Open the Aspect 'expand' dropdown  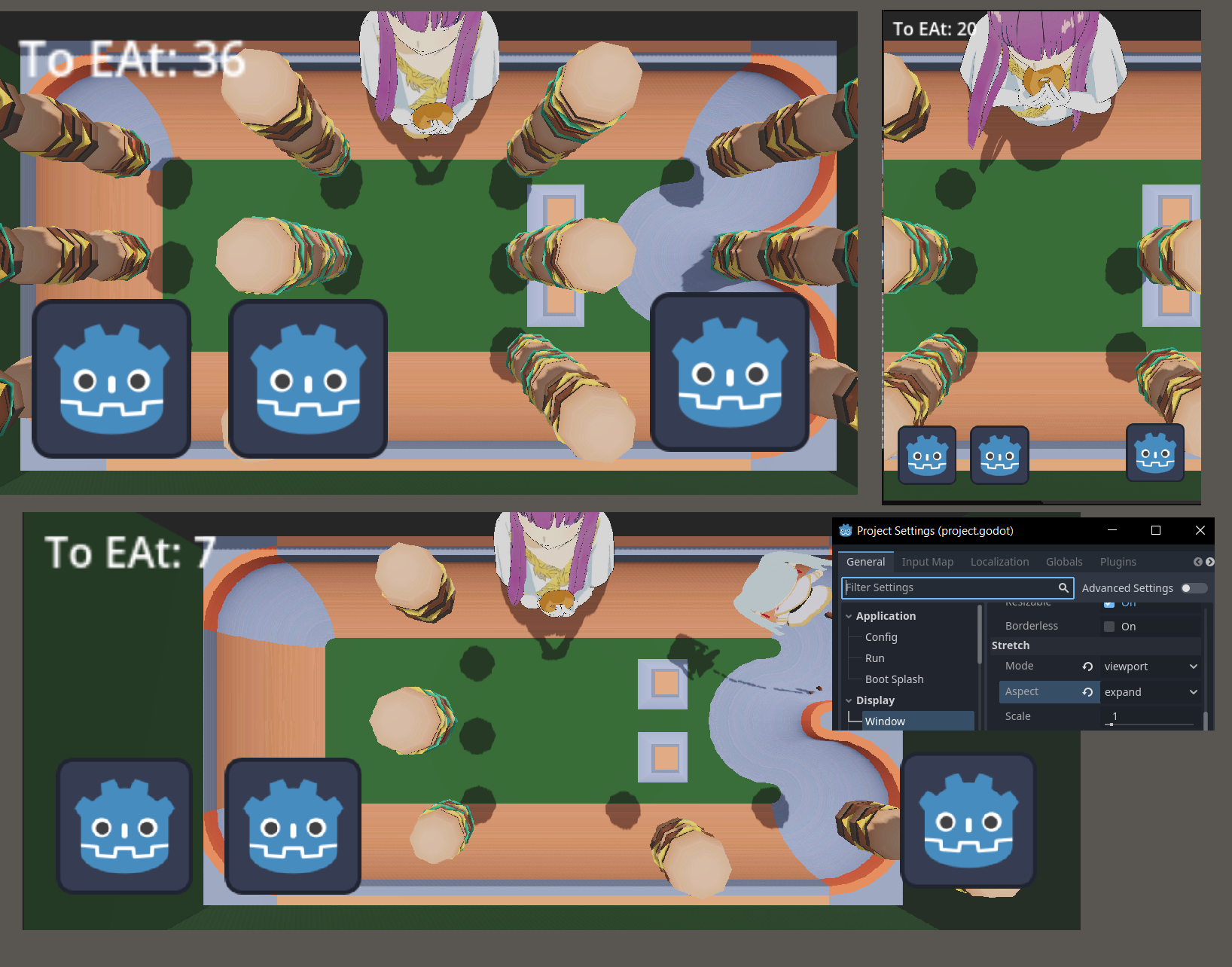tap(1151, 692)
